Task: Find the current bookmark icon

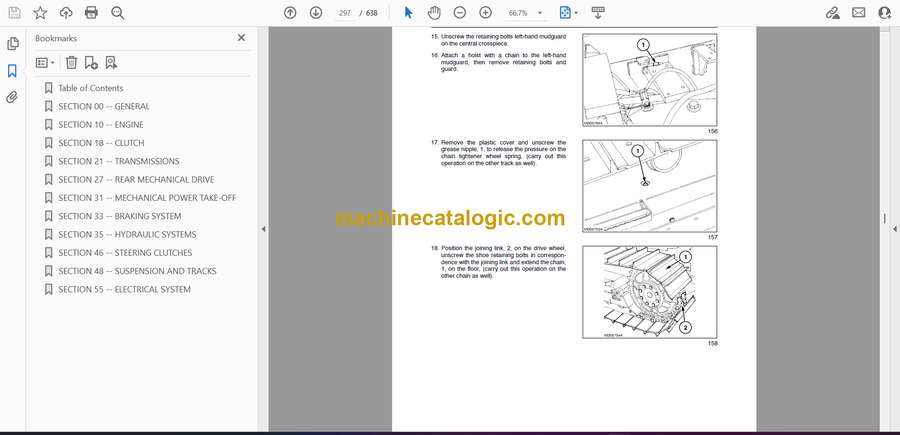Action: tap(111, 63)
